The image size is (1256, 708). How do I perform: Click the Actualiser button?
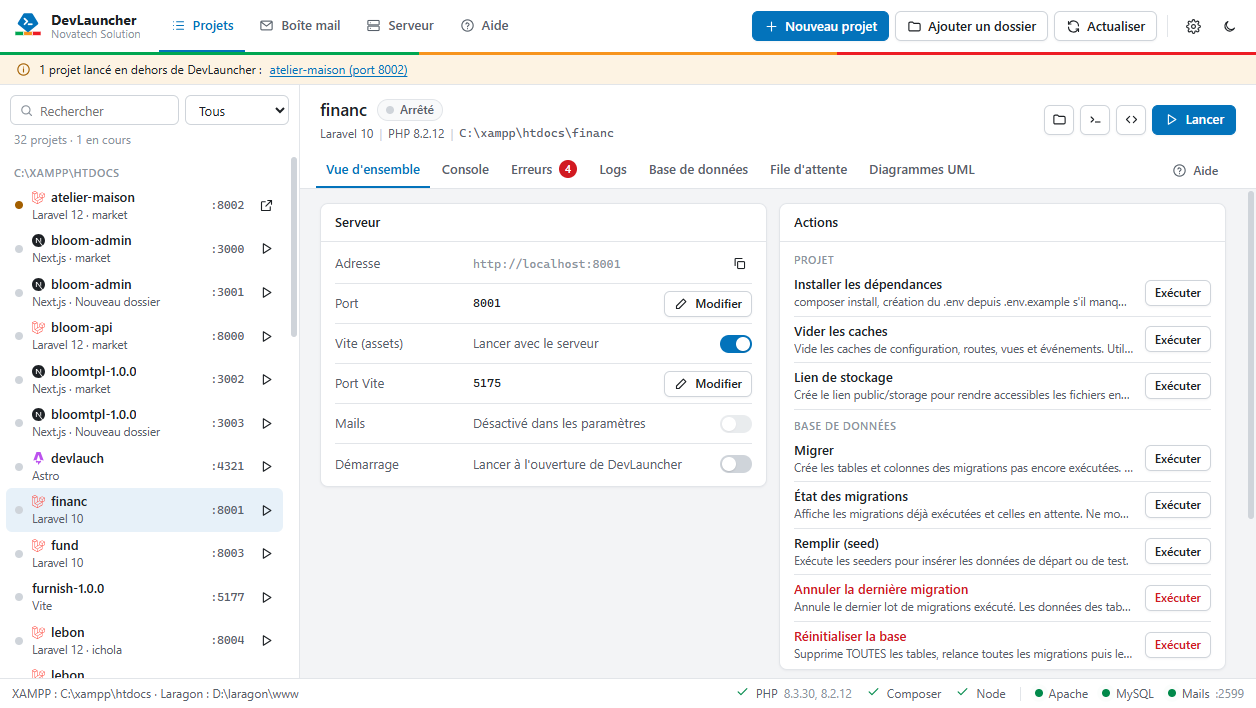click(1105, 26)
